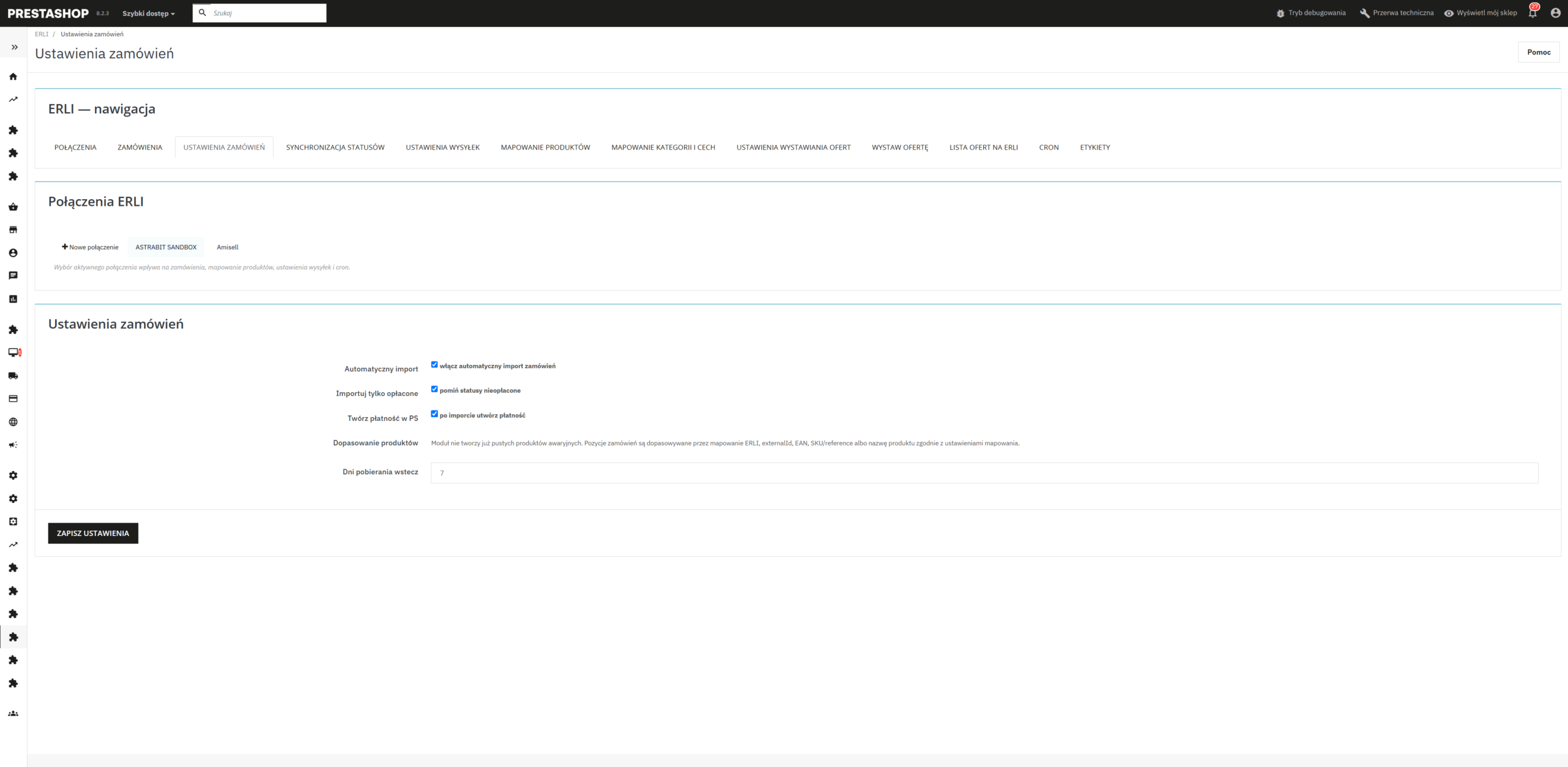Open Customer Service via the chat bubble icon

click(13, 276)
